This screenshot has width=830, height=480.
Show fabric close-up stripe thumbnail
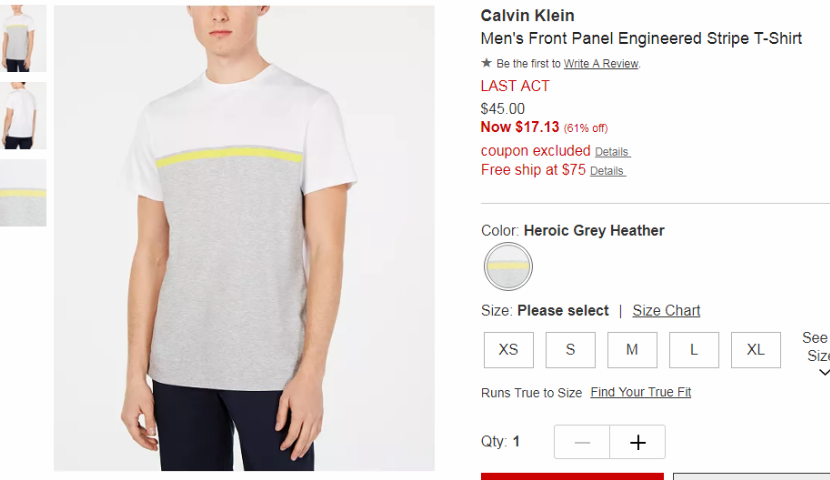coord(23,193)
